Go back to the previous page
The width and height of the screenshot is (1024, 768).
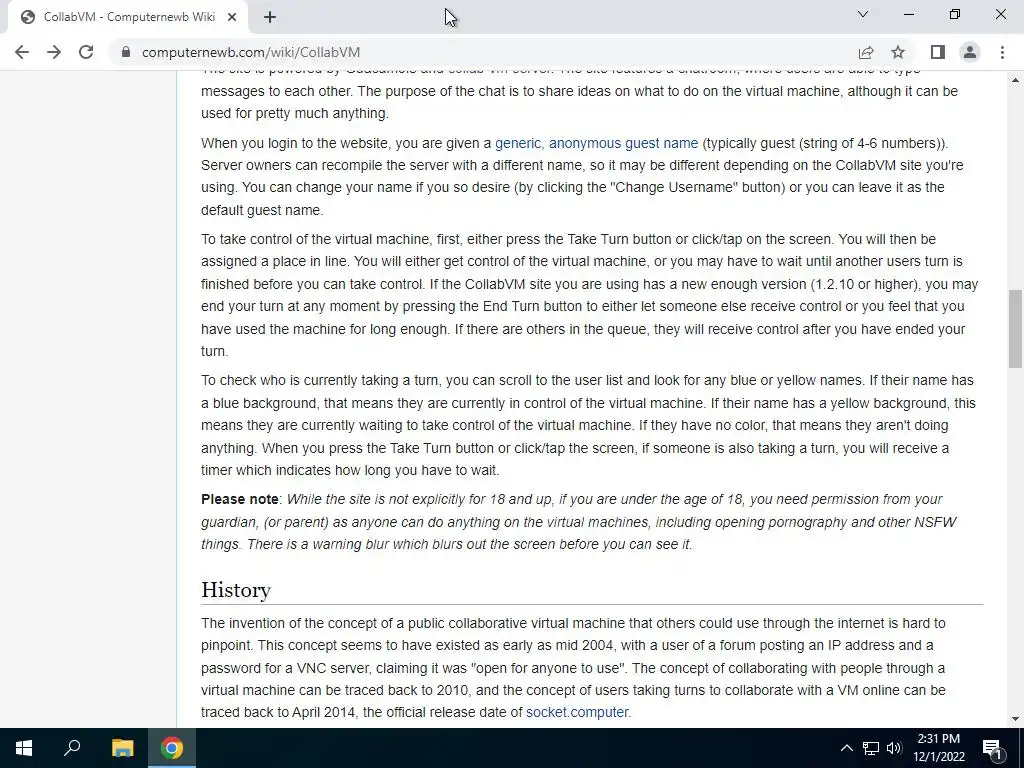[x=22, y=52]
